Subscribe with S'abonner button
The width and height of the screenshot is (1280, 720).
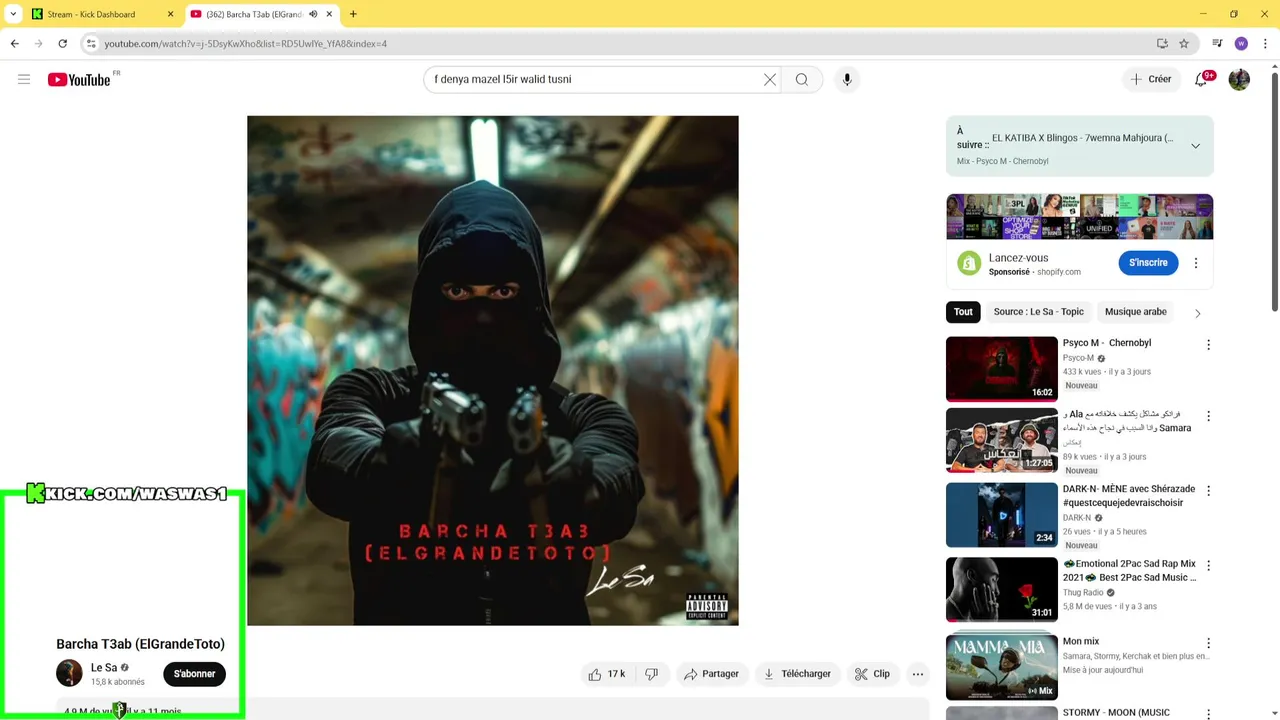click(x=195, y=674)
